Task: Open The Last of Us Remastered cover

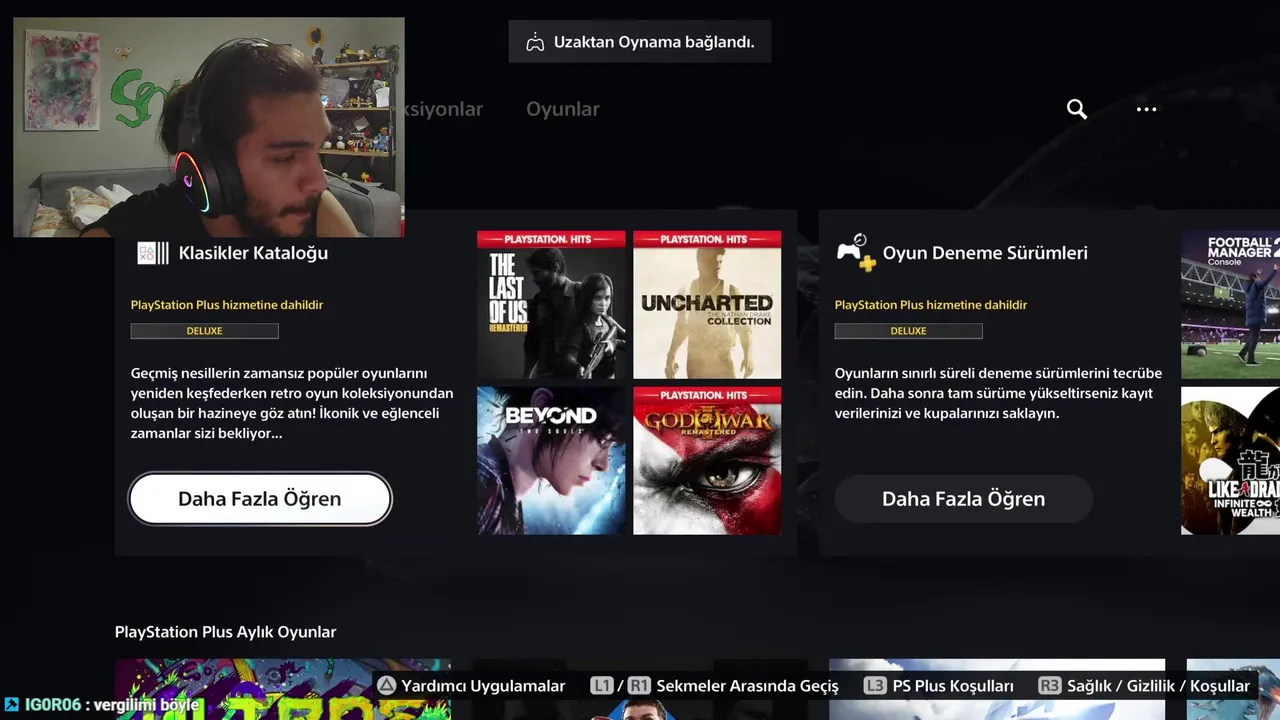Action: pyautogui.click(x=551, y=305)
